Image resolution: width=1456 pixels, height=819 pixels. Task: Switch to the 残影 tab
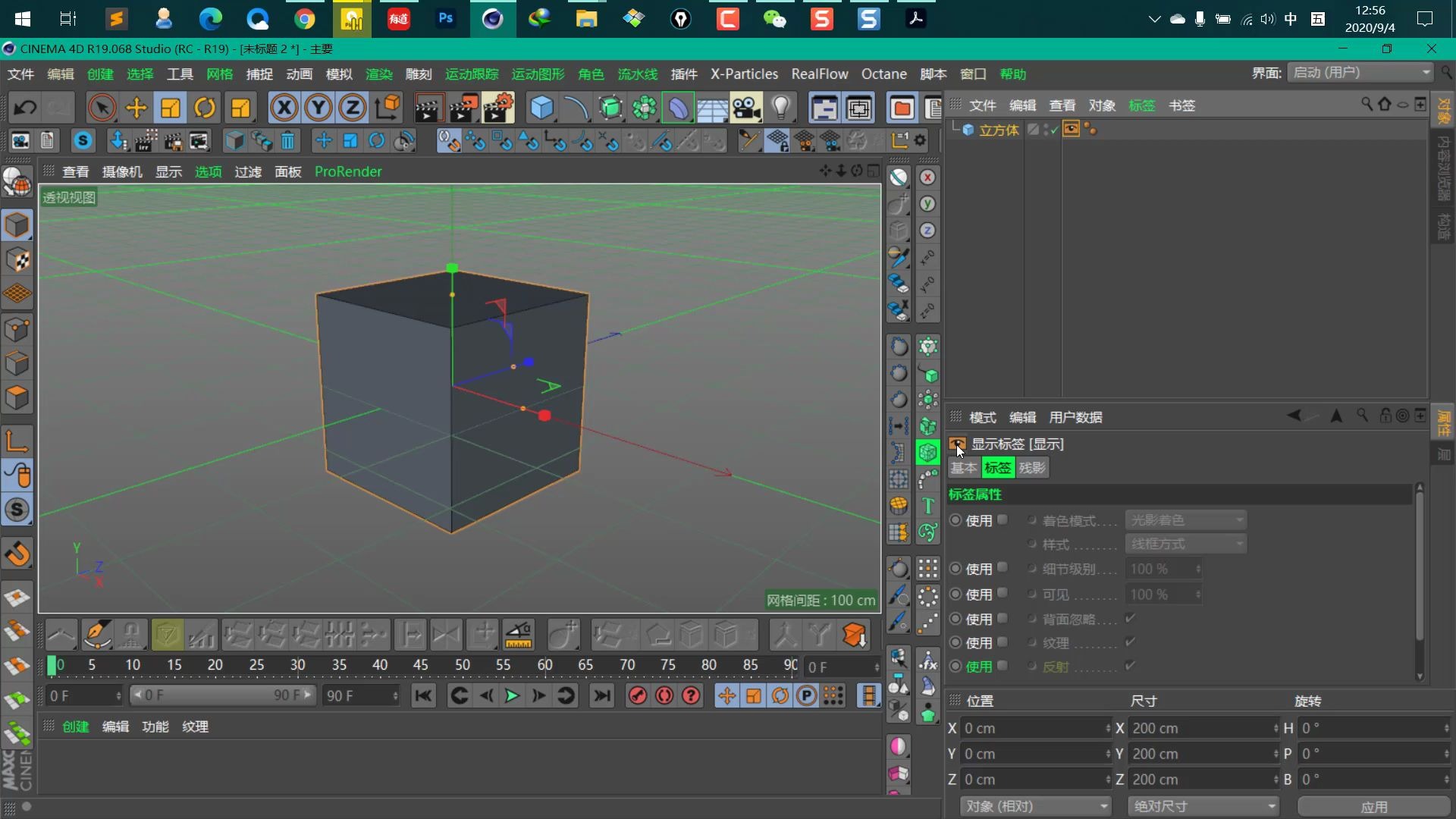pos(1031,467)
